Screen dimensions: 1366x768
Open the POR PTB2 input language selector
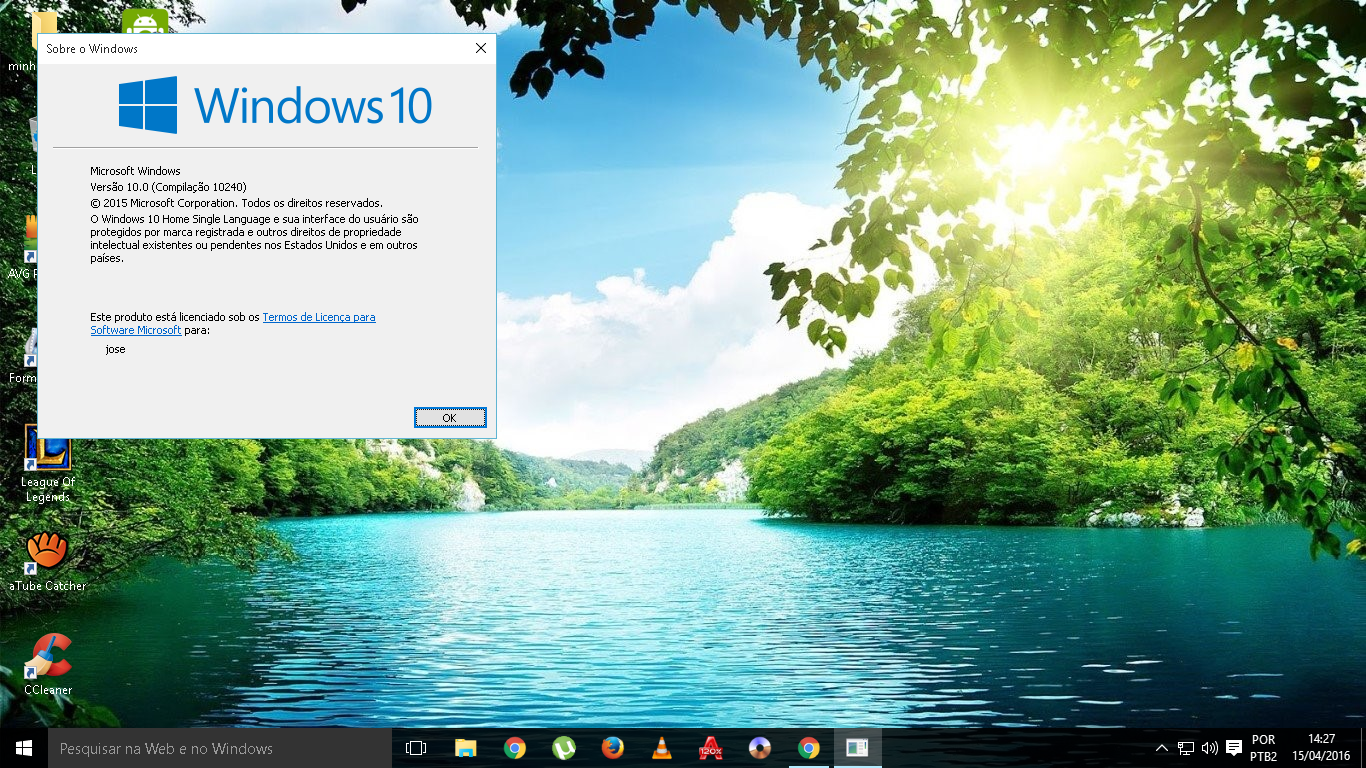pos(1263,748)
